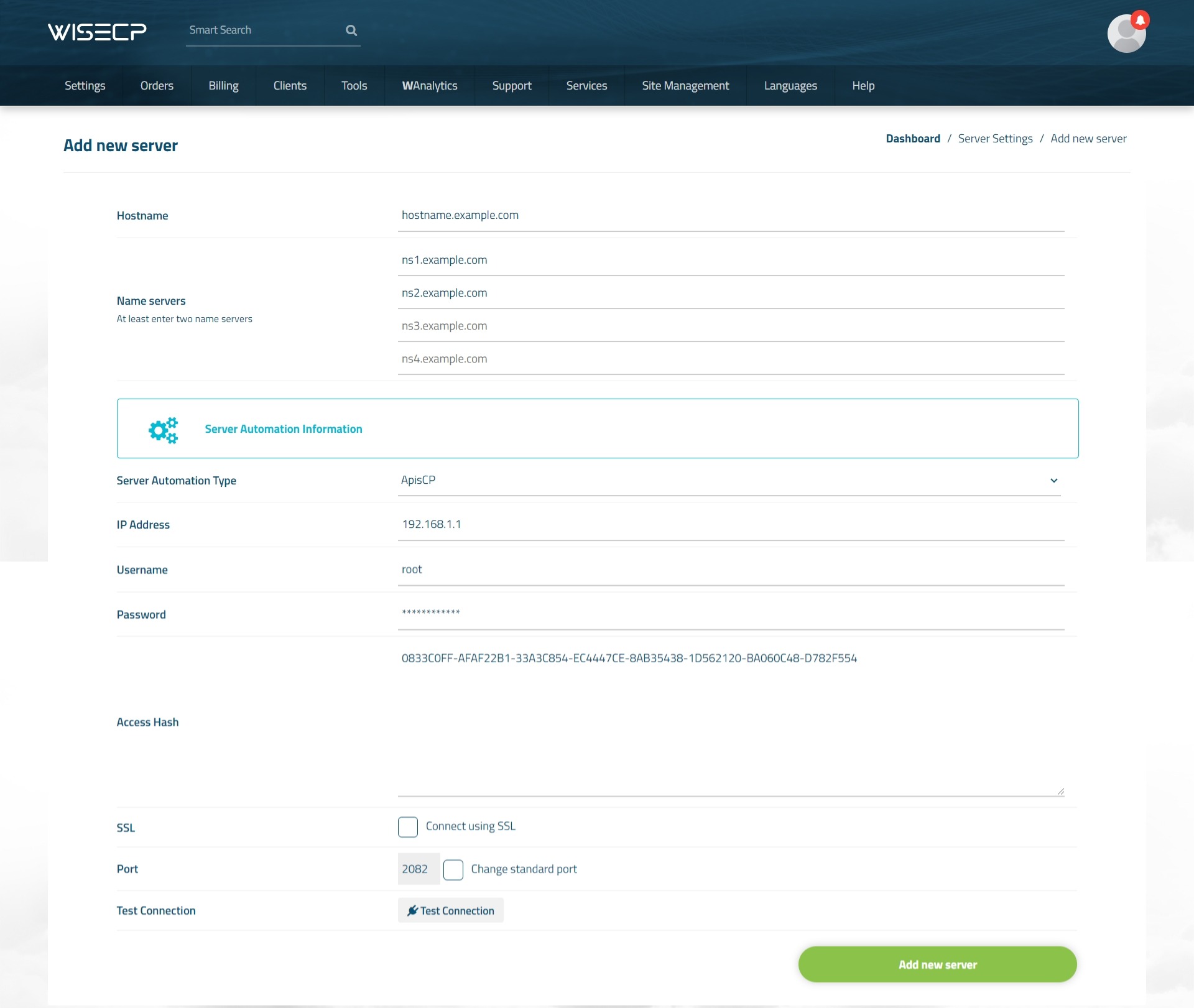Open the Help menu
The image size is (1194, 1008).
tap(863, 86)
